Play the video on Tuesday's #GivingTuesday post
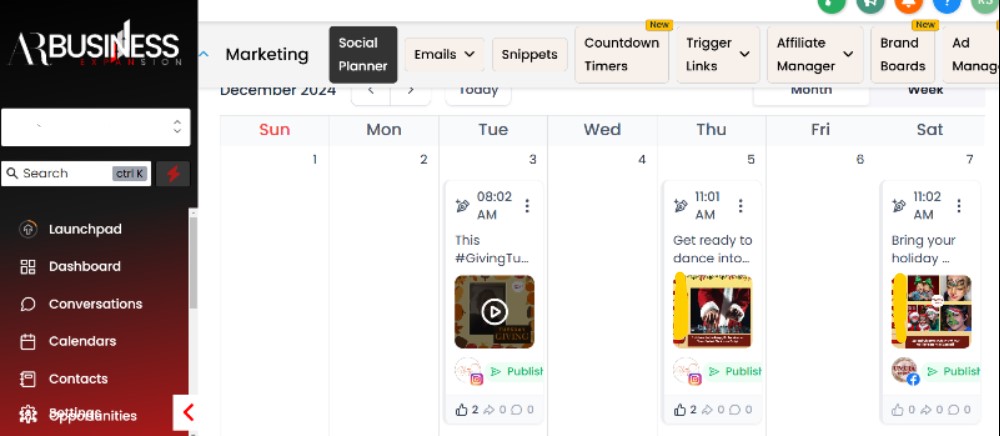The image size is (1000, 436). tap(494, 311)
